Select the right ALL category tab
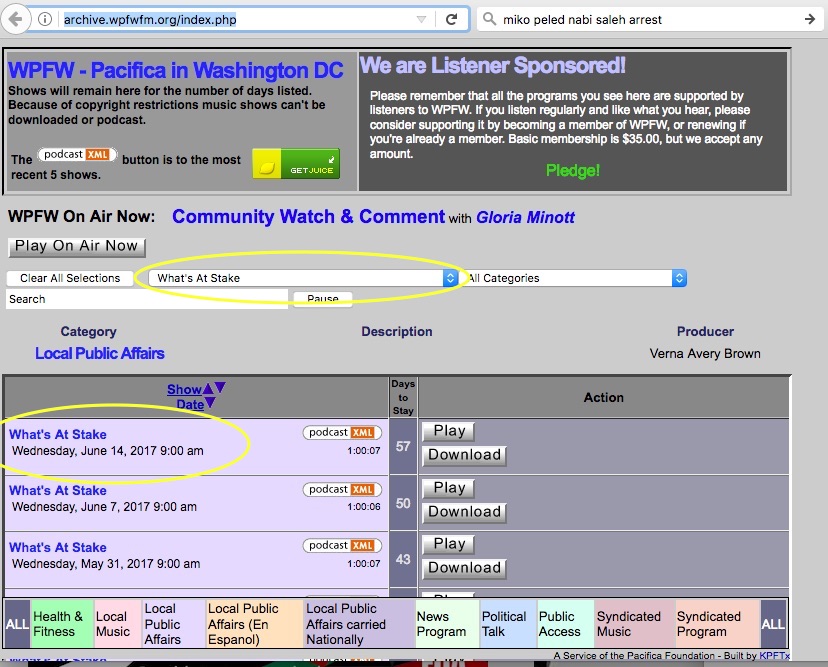 pyautogui.click(x=773, y=624)
